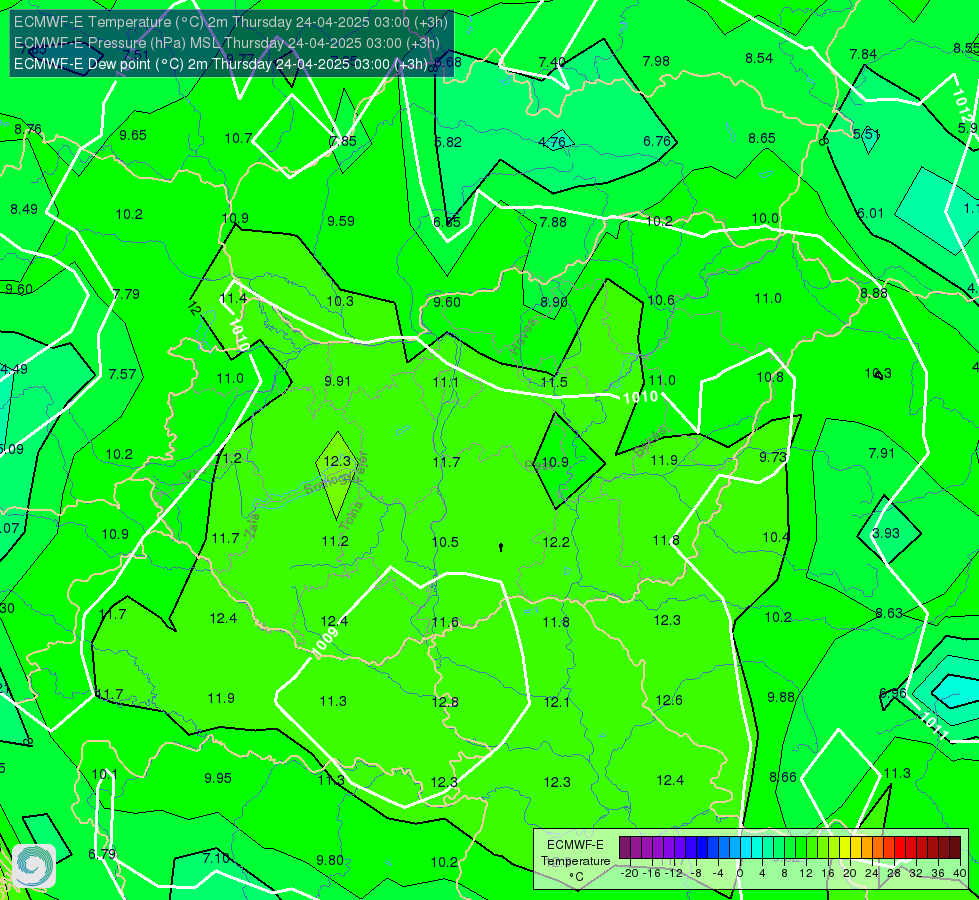Click the 6.76 temperature value

657,142
